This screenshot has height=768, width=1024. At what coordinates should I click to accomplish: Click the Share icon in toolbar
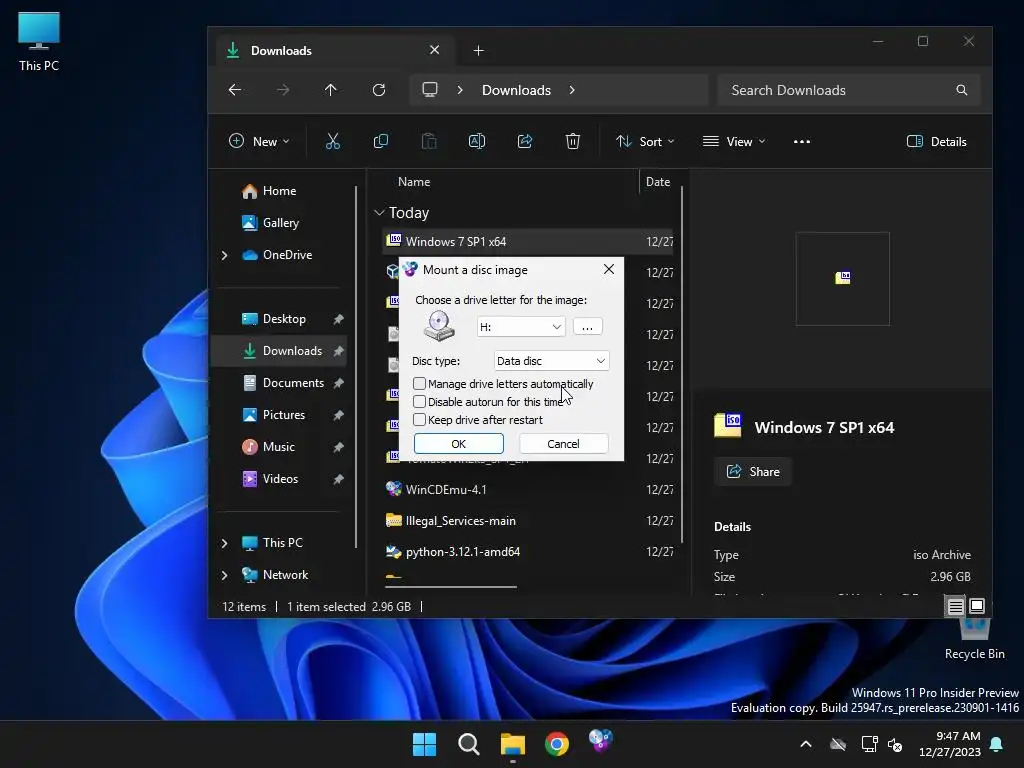(525, 141)
